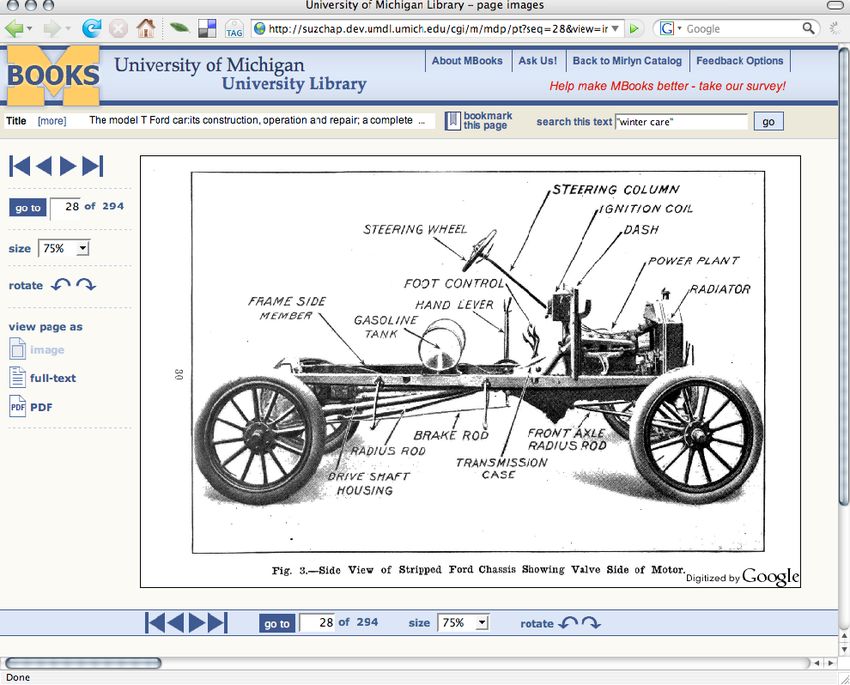
Task: Click the TAG toolbar icon
Action: 234,28
